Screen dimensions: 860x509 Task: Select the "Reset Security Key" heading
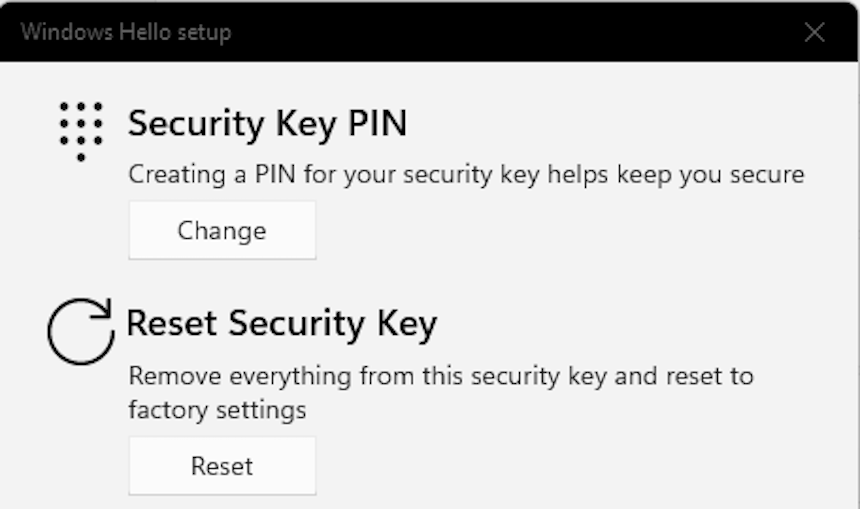tap(281, 324)
